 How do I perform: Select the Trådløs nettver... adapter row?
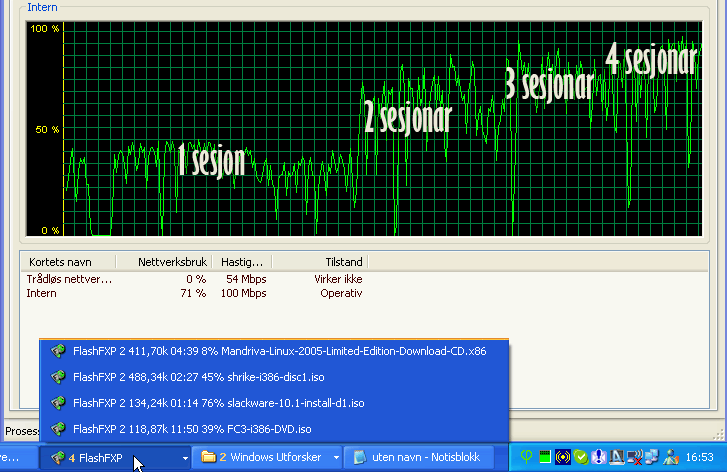point(195,279)
